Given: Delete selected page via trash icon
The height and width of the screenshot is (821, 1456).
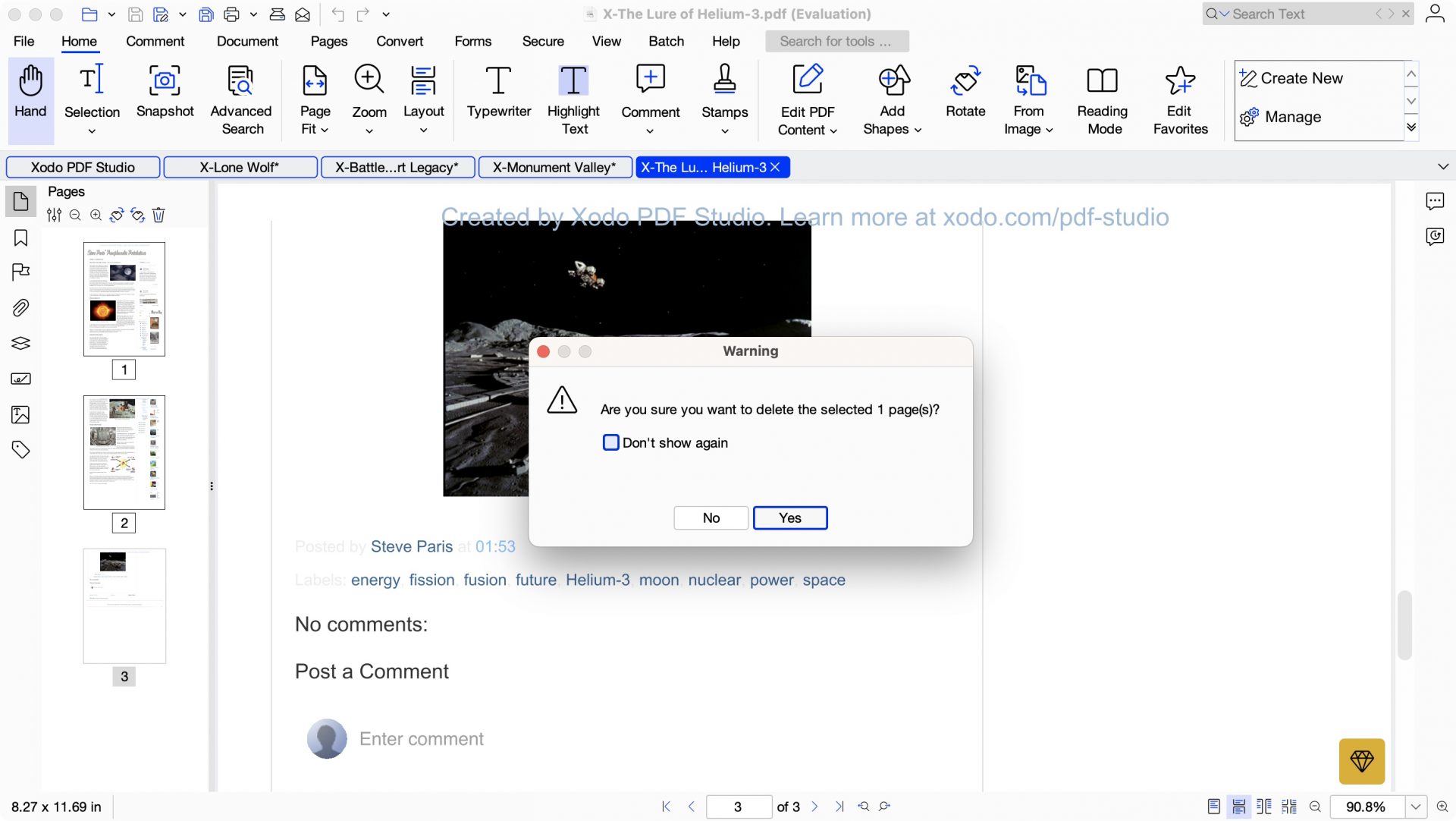Looking at the screenshot, I should coord(159,215).
